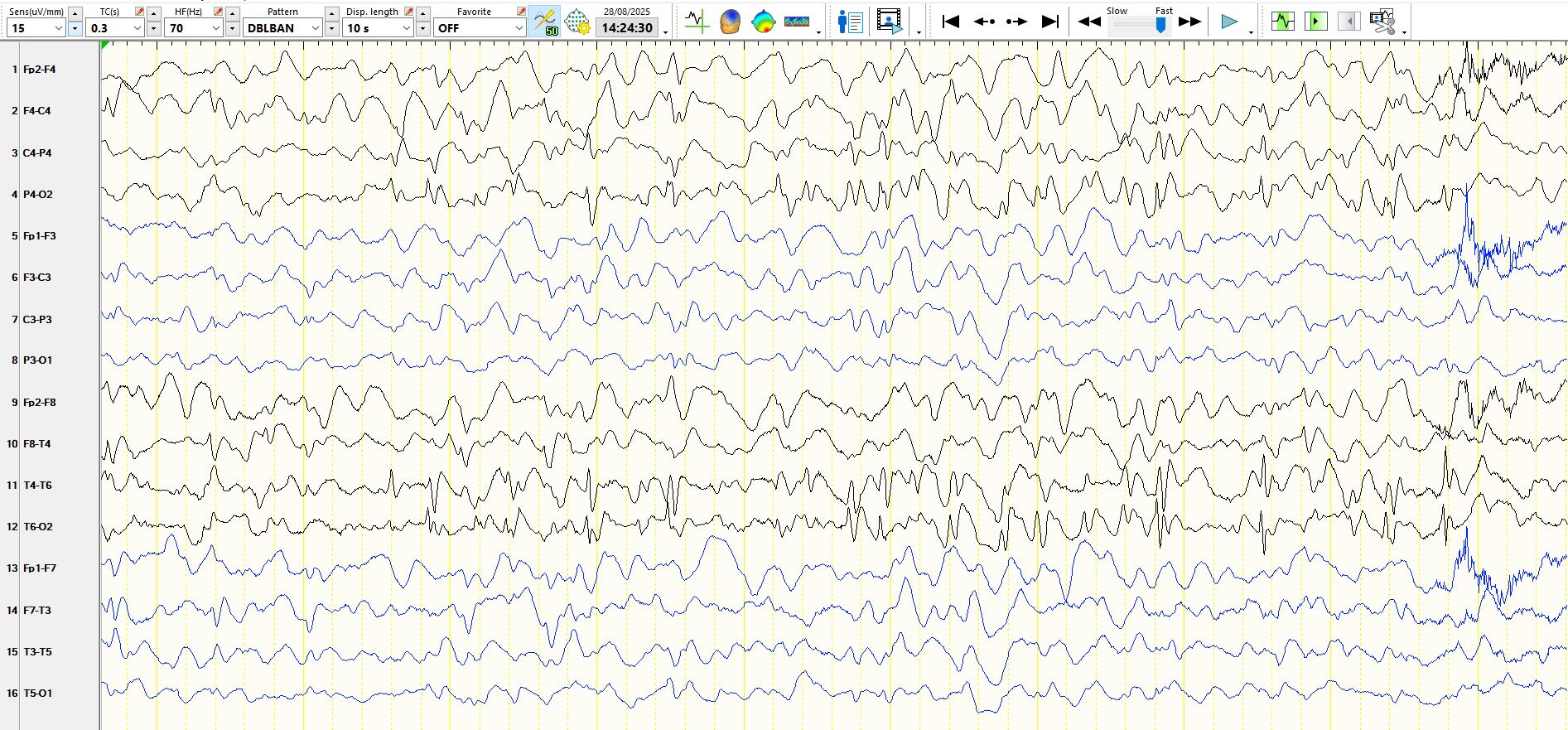This screenshot has height=730, width=1568.
Task: Click the 14:24:30 recording time field
Action: pyautogui.click(x=627, y=28)
